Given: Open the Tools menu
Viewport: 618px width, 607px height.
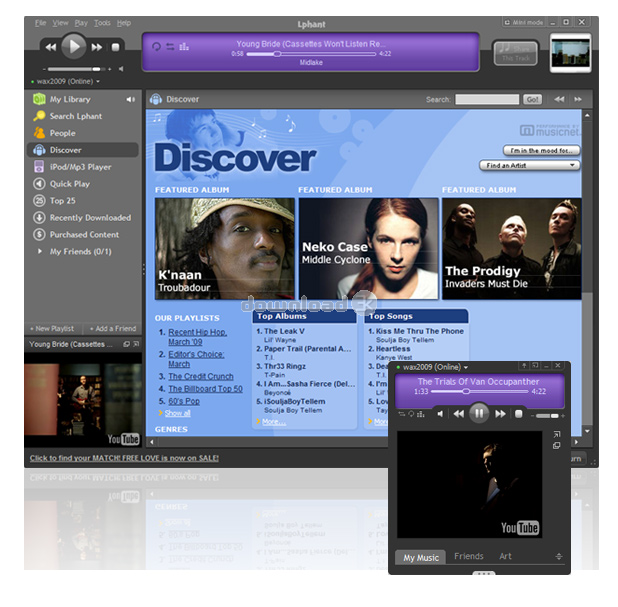Looking at the screenshot, I should pyautogui.click(x=102, y=23).
